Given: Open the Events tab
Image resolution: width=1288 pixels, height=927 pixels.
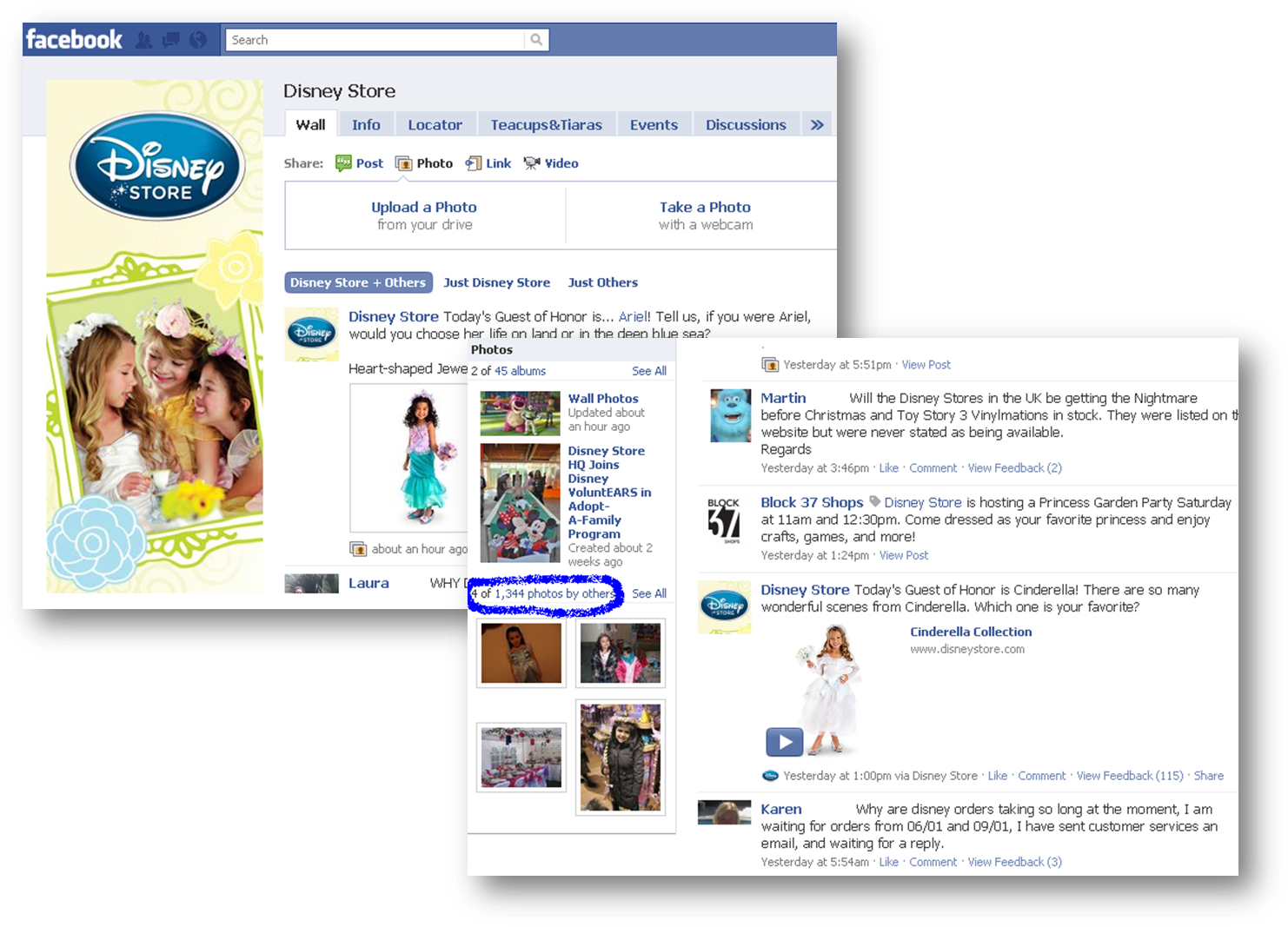Looking at the screenshot, I should click(x=654, y=124).
